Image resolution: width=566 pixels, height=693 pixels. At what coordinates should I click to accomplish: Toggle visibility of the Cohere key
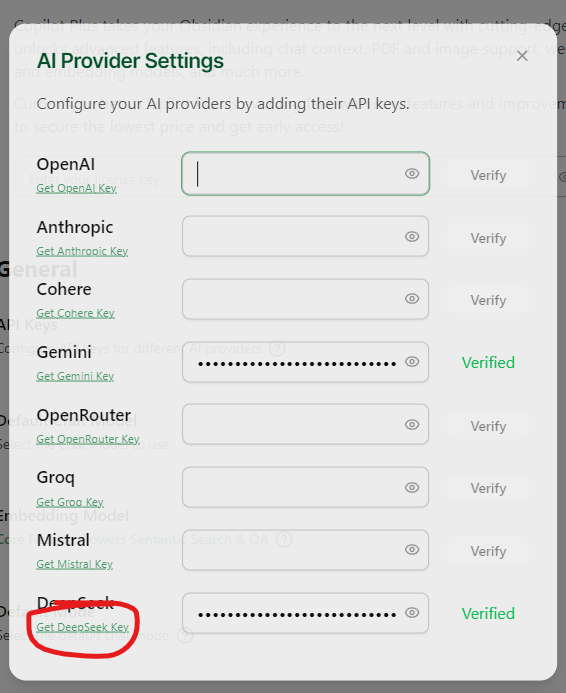412,299
